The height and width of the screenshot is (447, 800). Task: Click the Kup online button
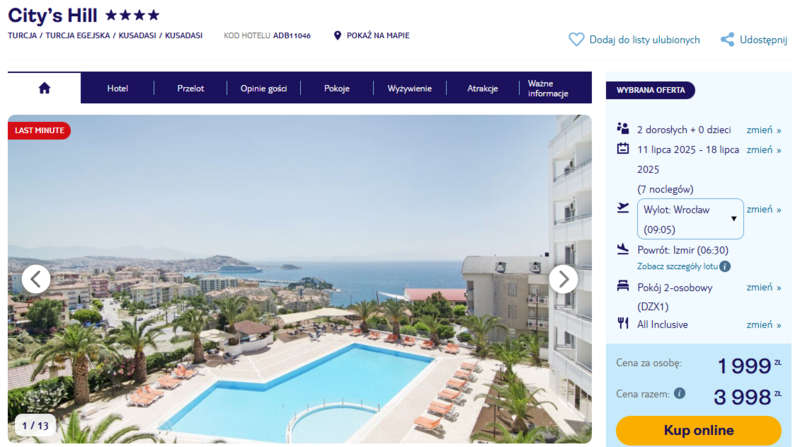pyautogui.click(x=698, y=430)
